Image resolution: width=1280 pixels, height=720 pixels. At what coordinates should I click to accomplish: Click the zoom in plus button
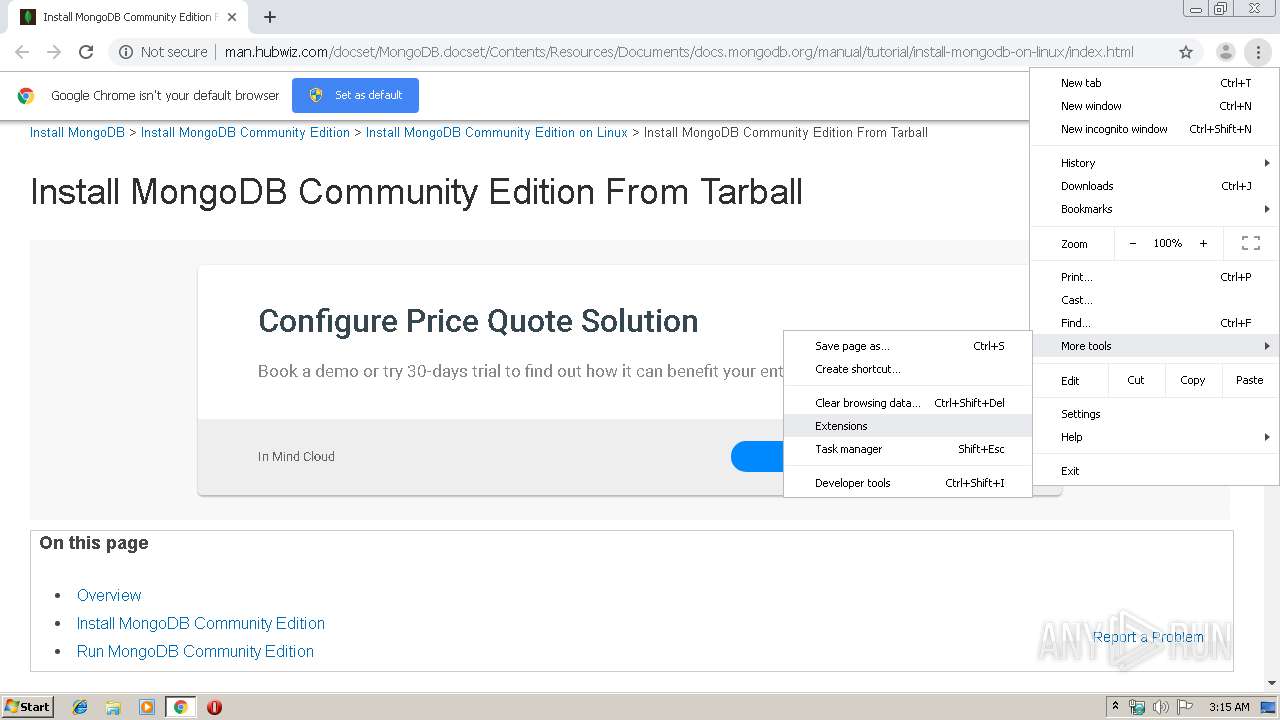tap(1203, 243)
